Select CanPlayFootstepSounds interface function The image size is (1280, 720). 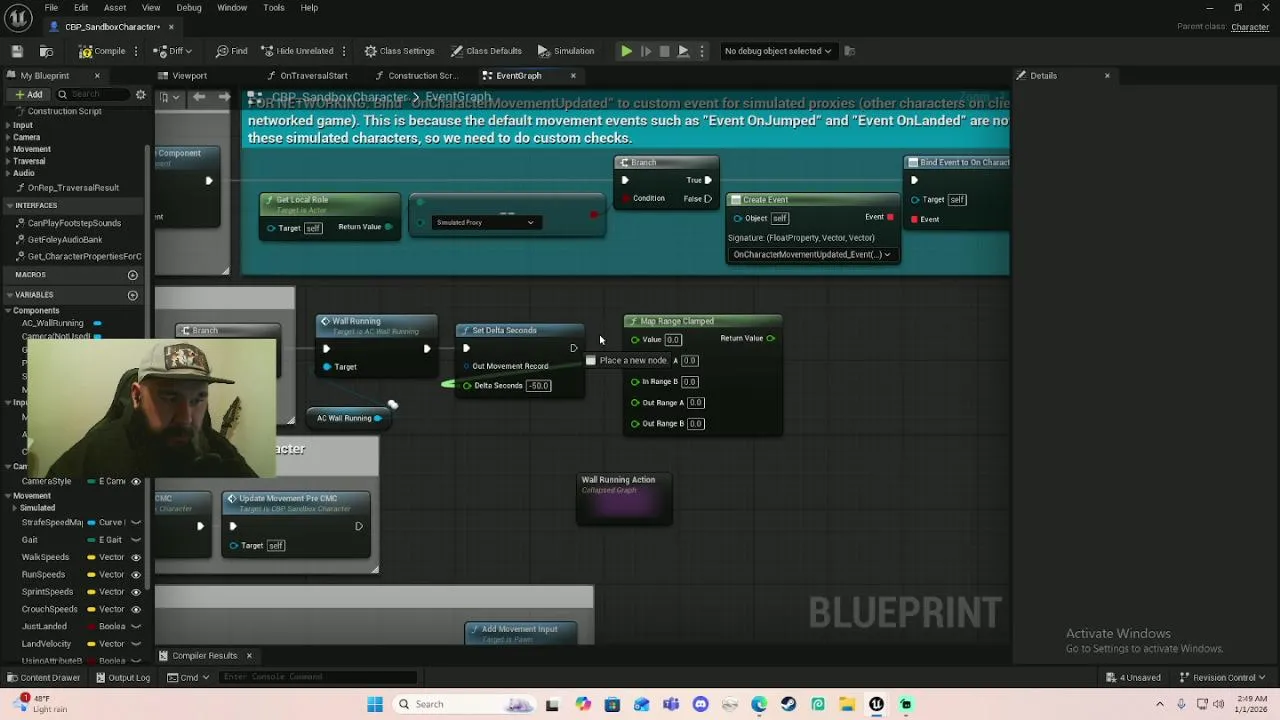coord(74,223)
